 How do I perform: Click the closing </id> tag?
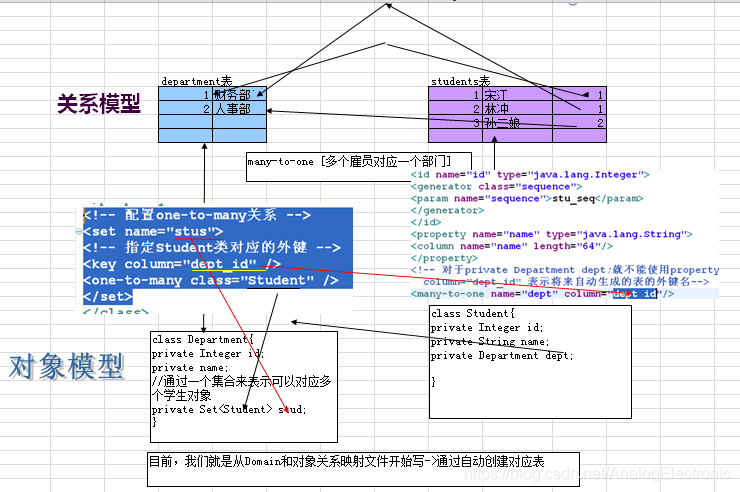point(426,222)
